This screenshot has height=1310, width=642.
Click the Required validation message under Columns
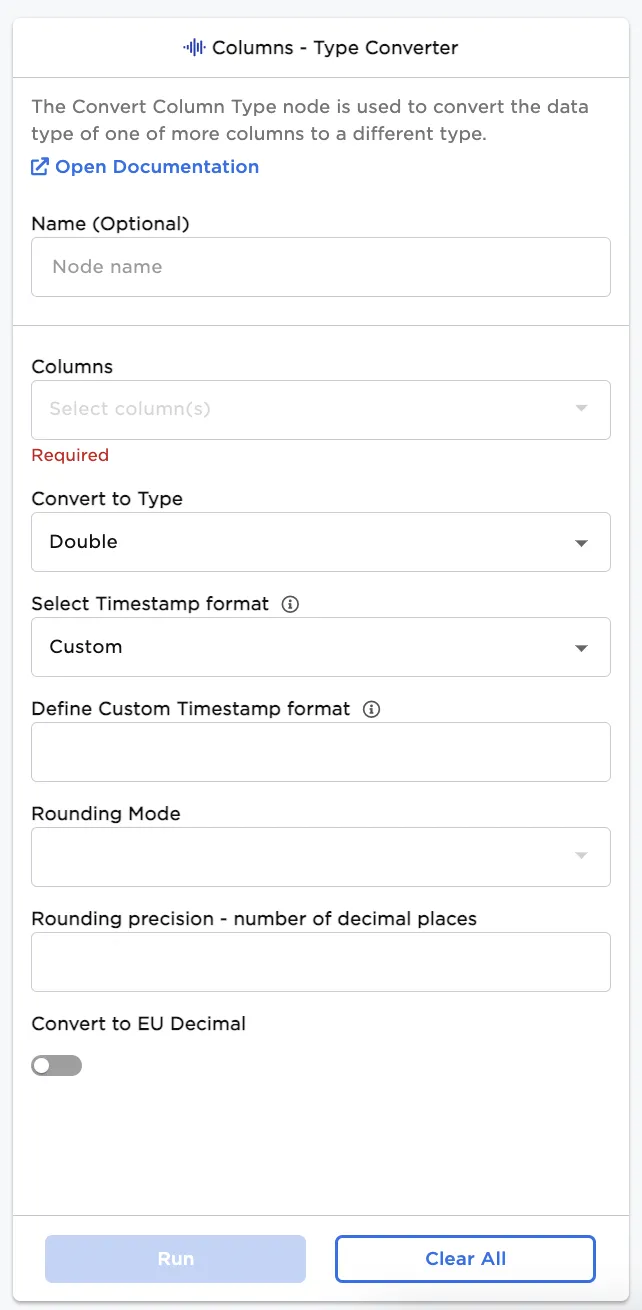tap(70, 455)
